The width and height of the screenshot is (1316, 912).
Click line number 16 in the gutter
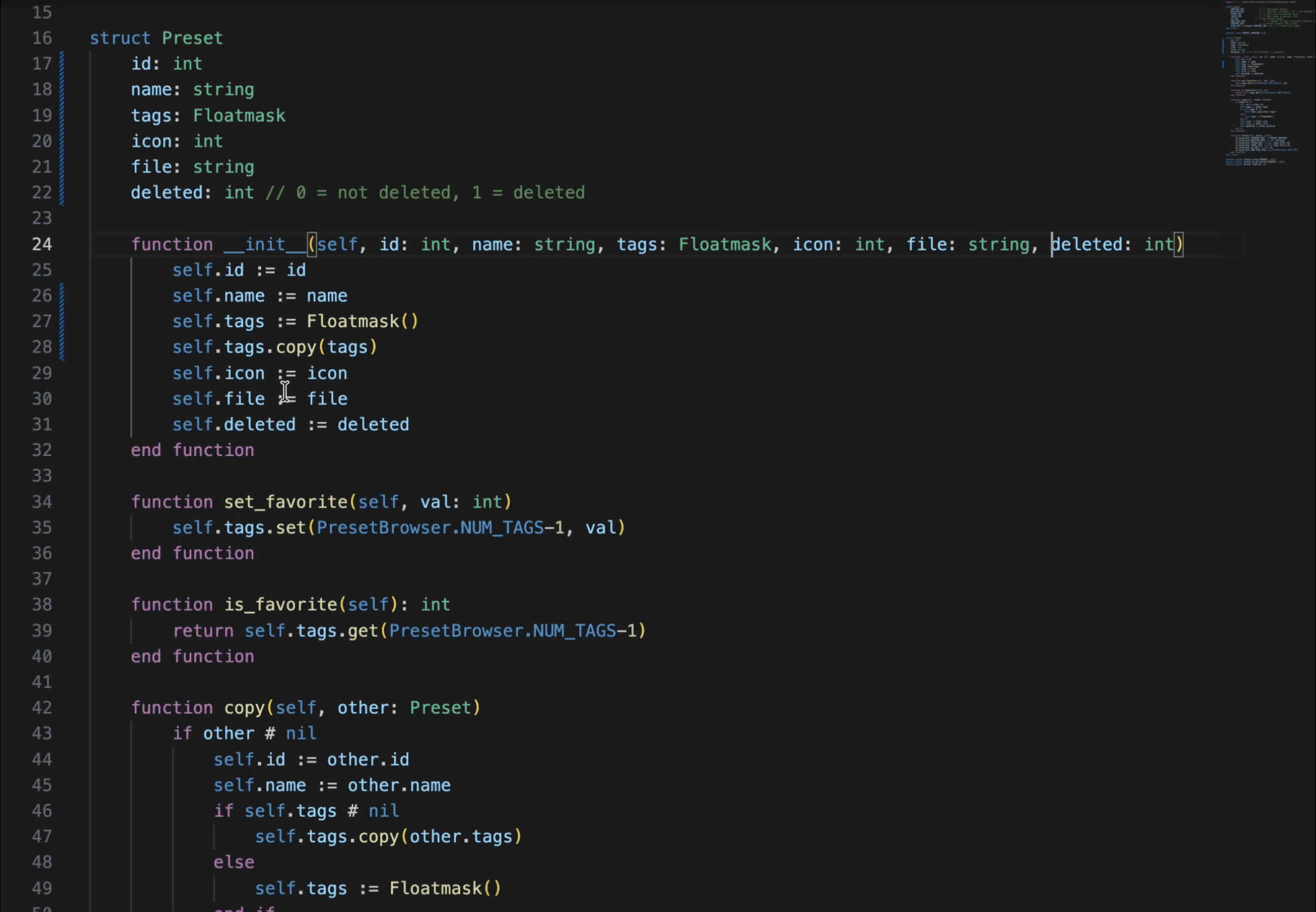(42, 38)
